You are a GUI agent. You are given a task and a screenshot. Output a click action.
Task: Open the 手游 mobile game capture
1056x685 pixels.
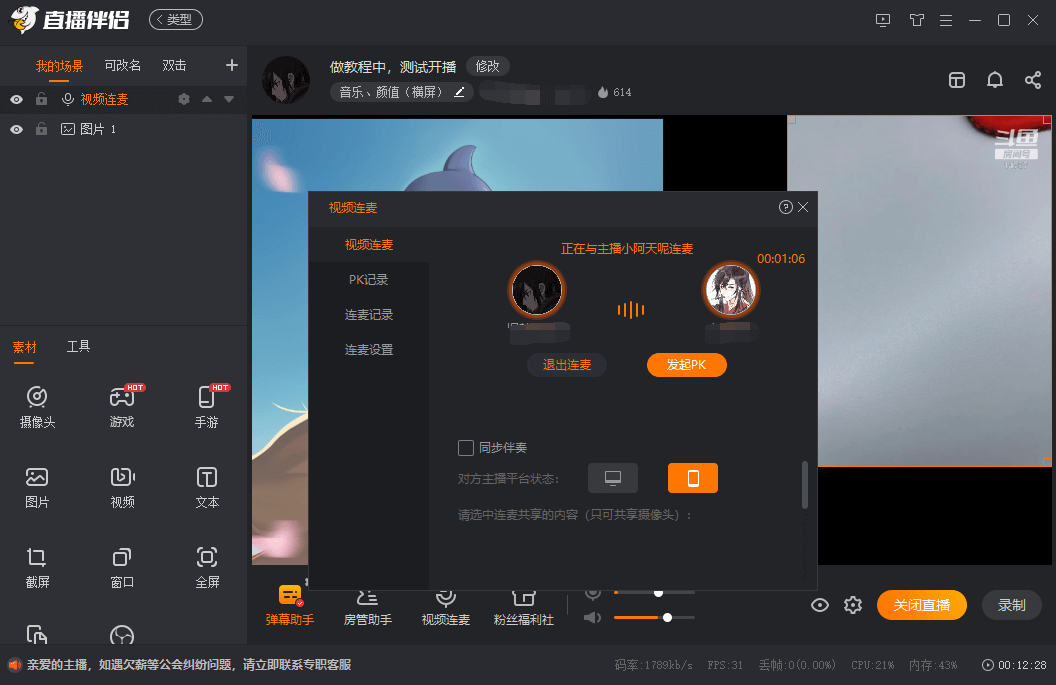[206, 405]
